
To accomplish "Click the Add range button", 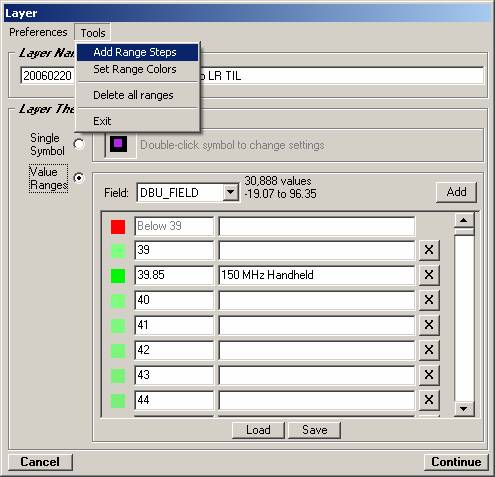I will (456, 192).
